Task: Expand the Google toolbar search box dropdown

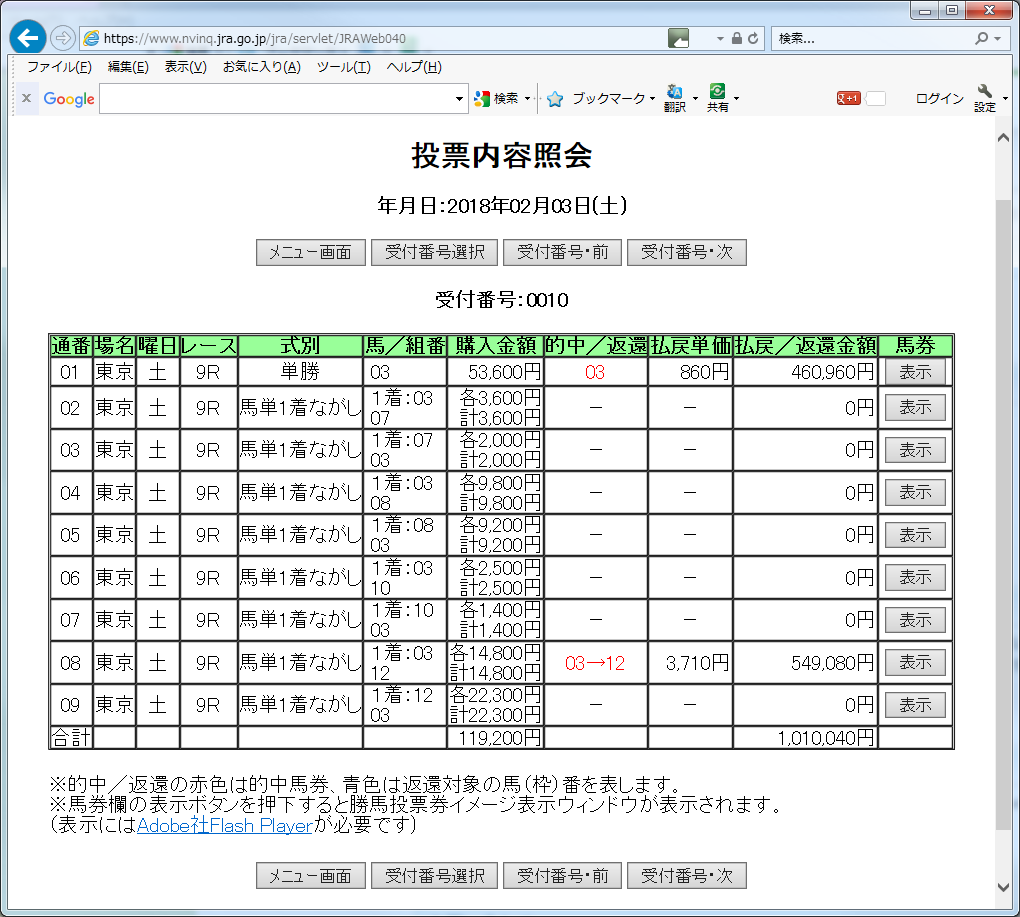Action: click(x=459, y=99)
